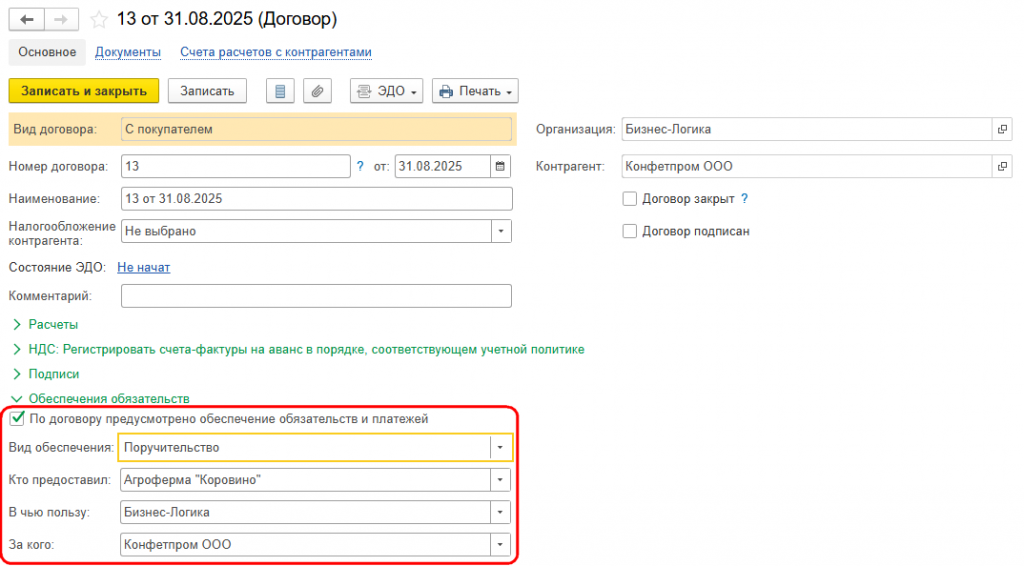Open Вид обеспечения dropdown arrow
This screenshot has height=566, width=1024.
[500, 448]
